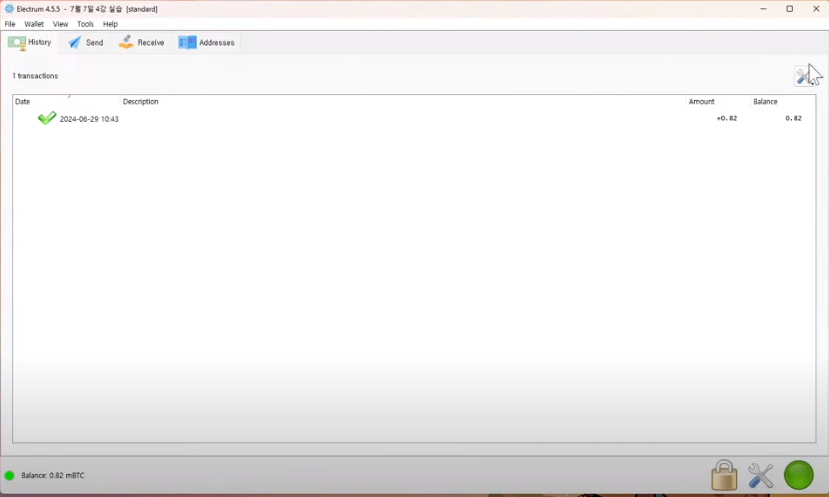Click the Balance 0.82 mBTC status text
This screenshot has height=497, width=829.
(x=53, y=476)
